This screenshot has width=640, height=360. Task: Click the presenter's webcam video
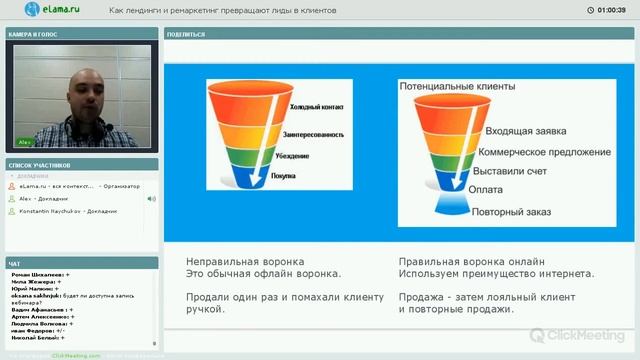82,96
